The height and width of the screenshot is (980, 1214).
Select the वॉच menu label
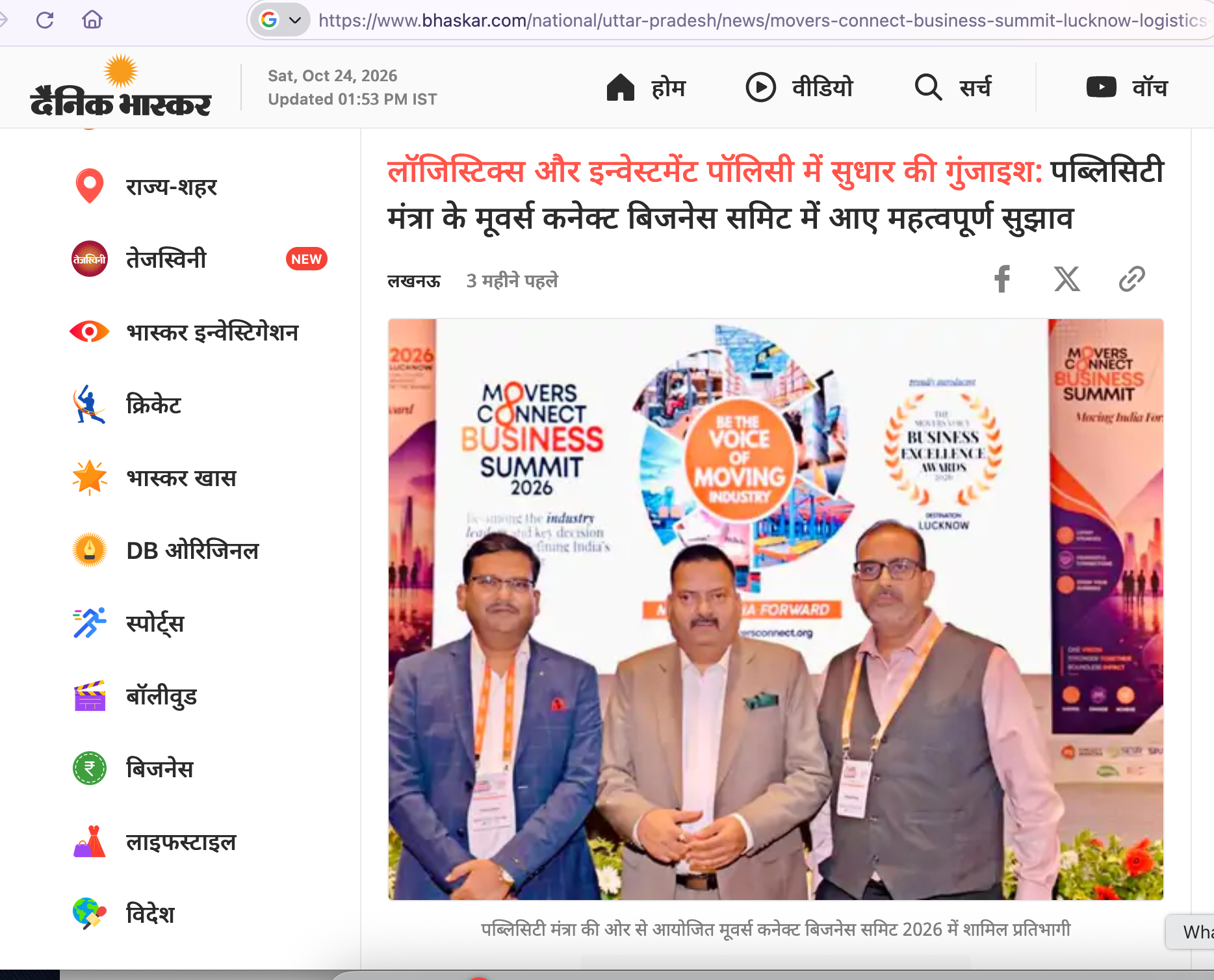(1150, 87)
